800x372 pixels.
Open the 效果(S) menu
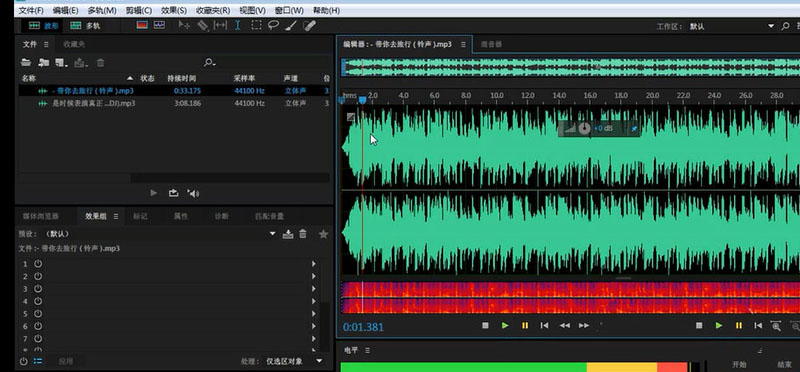[x=173, y=10]
